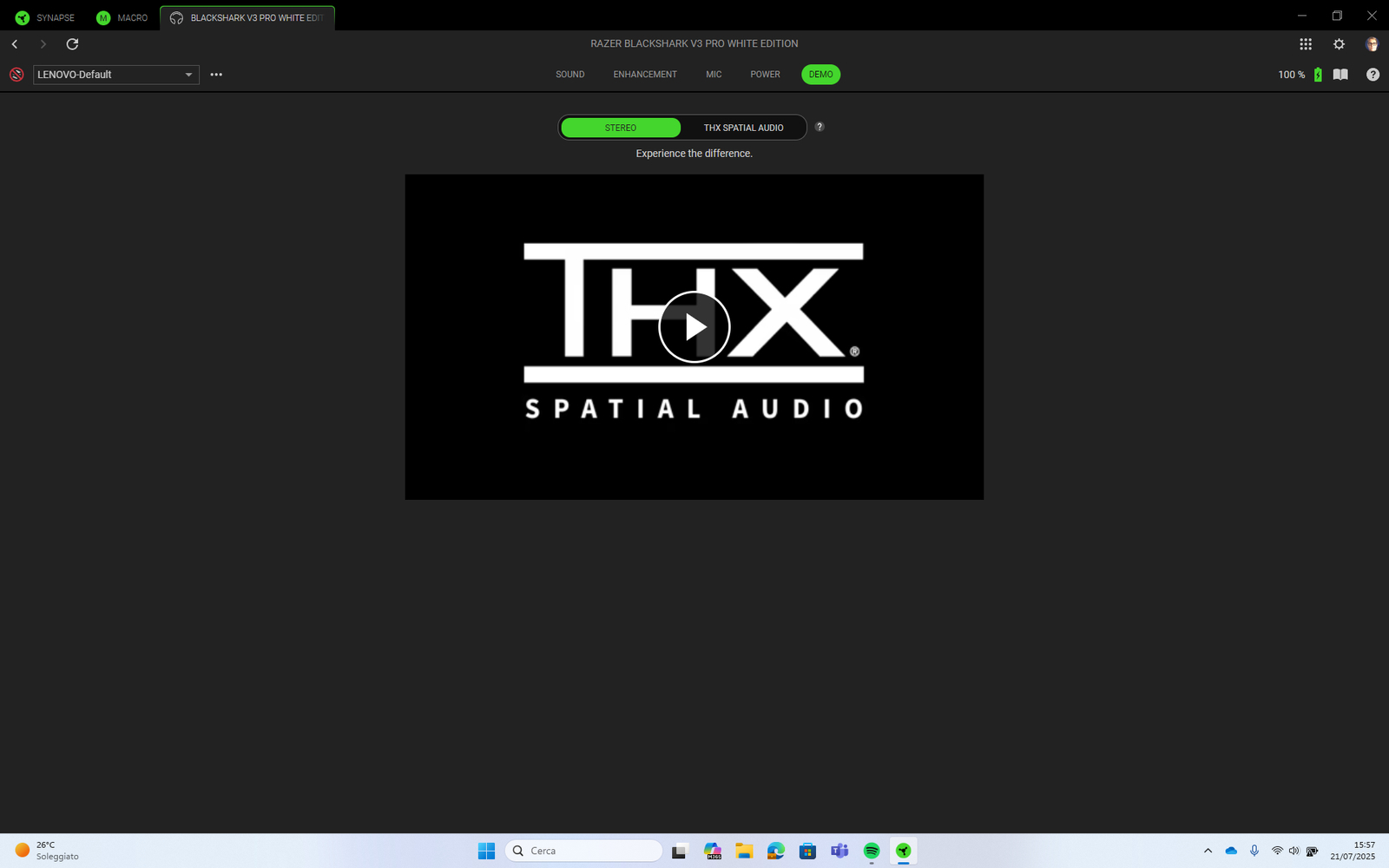This screenshot has width=1389, height=868.
Task: Open File Explorer from the taskbar
Action: [744, 851]
